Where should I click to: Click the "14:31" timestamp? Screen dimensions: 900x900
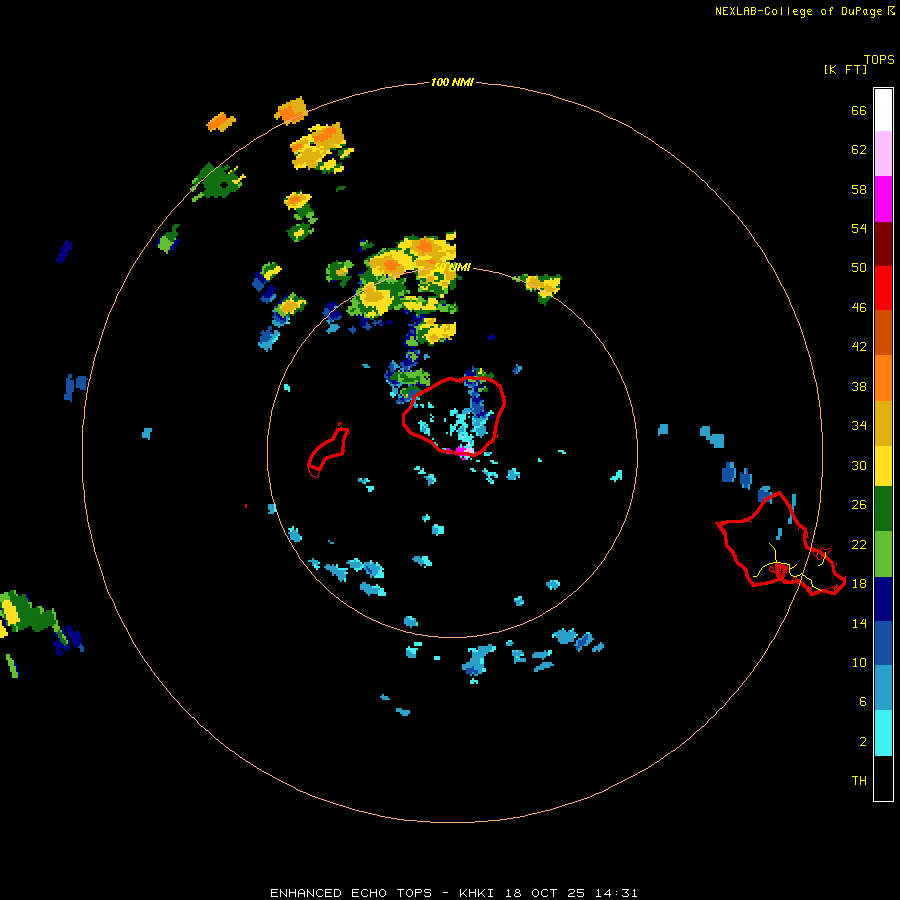(615, 893)
